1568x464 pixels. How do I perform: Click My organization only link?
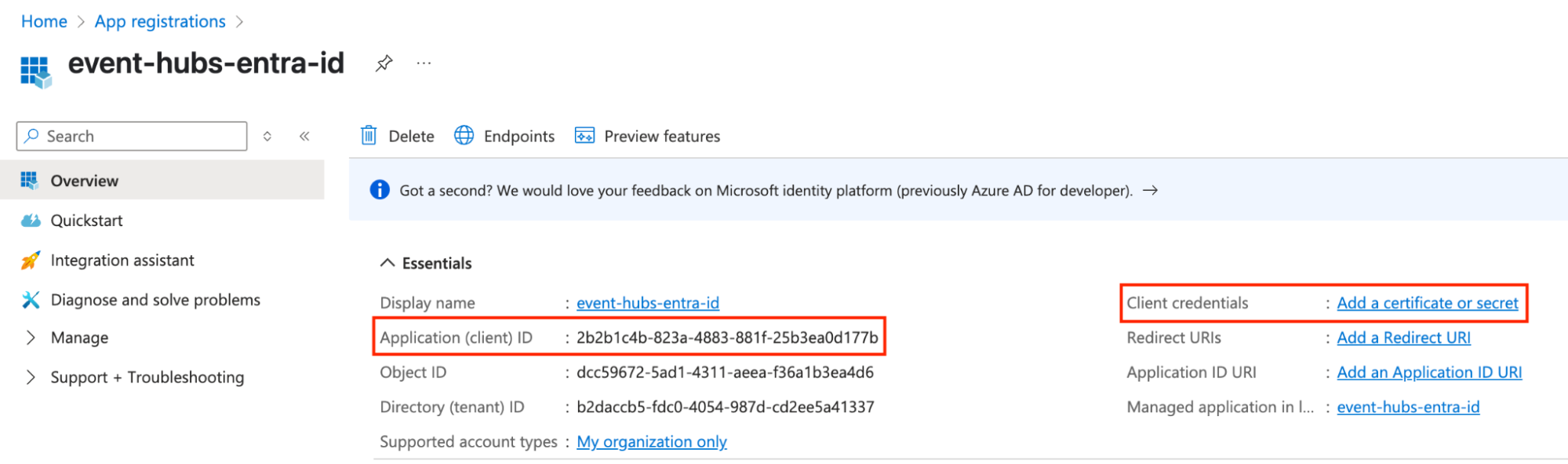(652, 441)
